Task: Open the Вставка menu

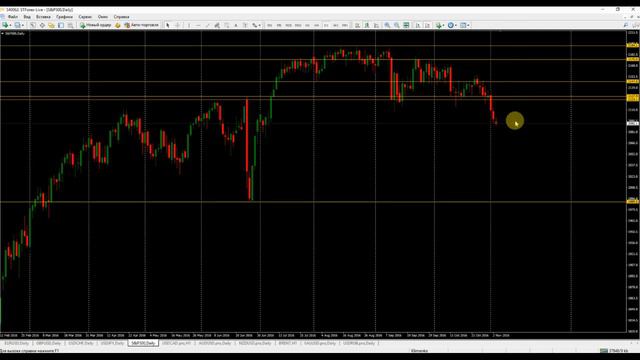Action: point(43,17)
